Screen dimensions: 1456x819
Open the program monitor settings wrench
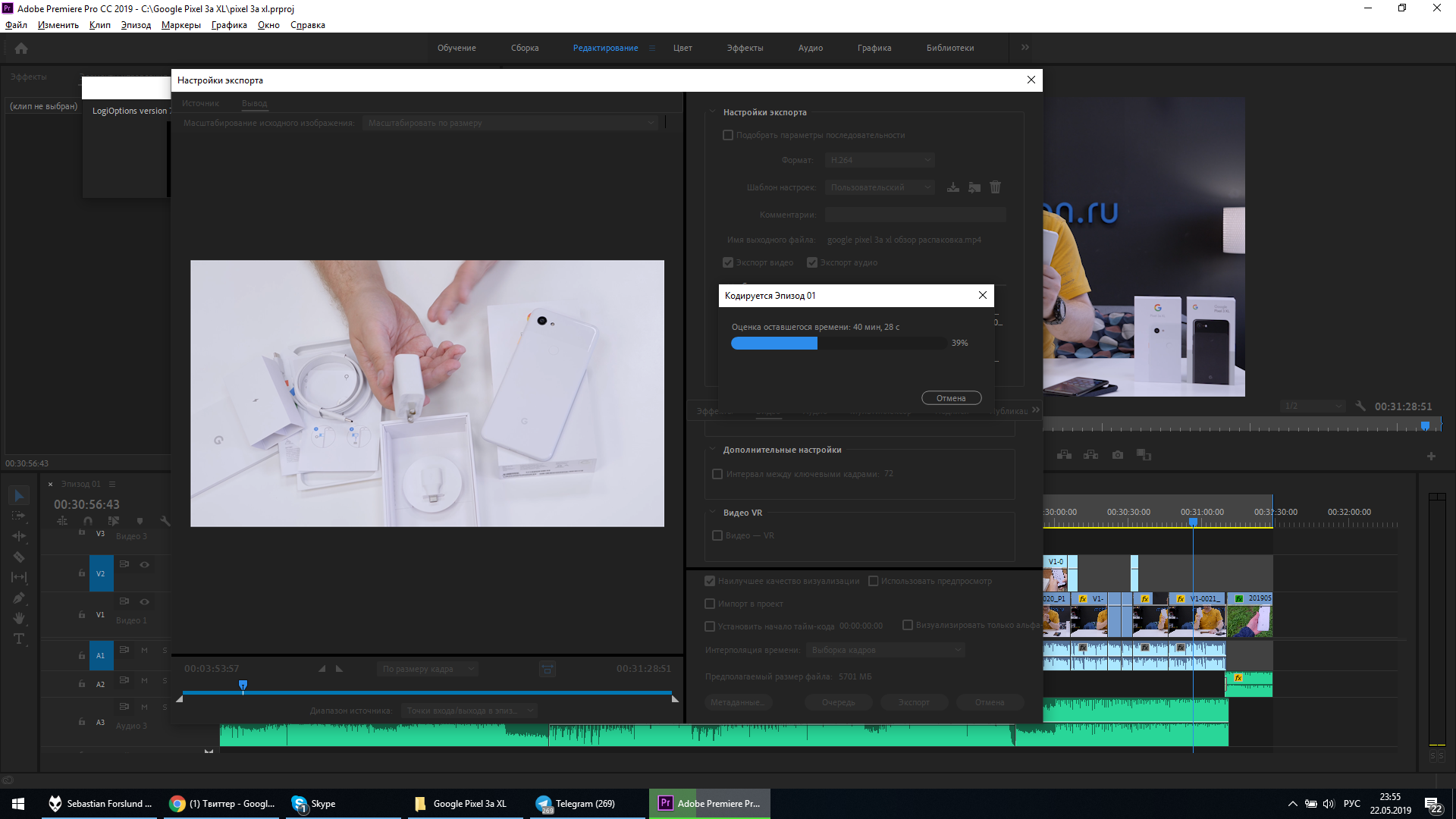tap(1360, 406)
